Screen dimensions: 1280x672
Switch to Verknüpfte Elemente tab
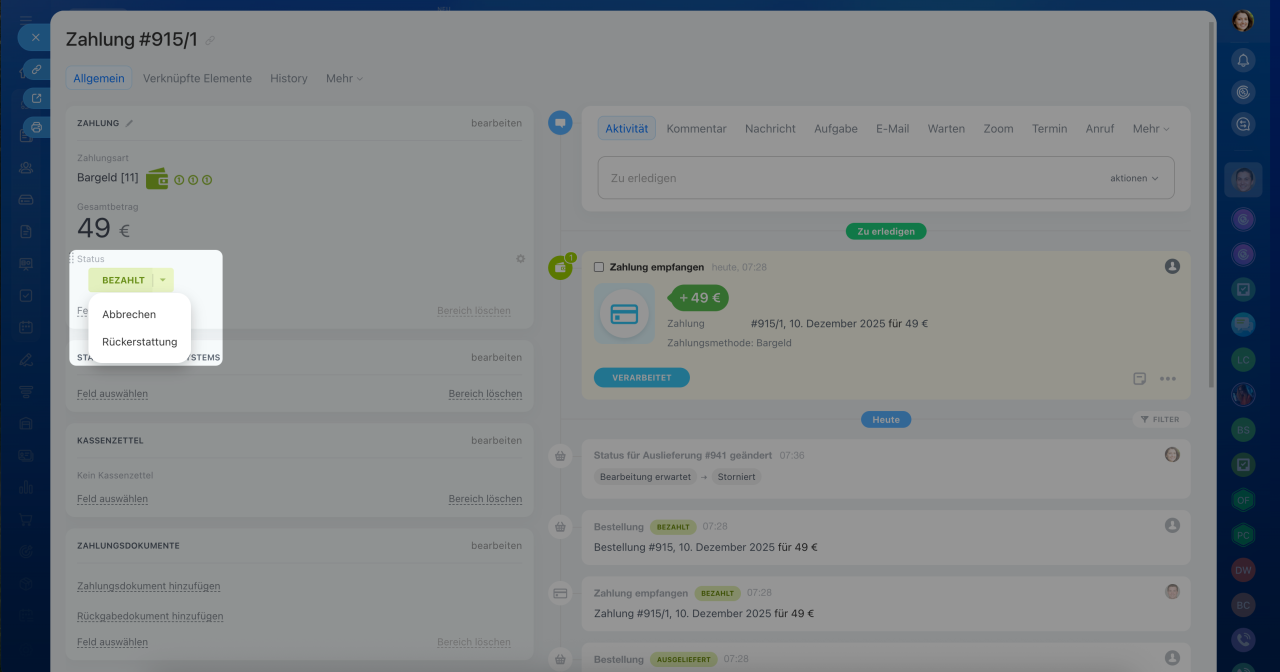tap(197, 78)
